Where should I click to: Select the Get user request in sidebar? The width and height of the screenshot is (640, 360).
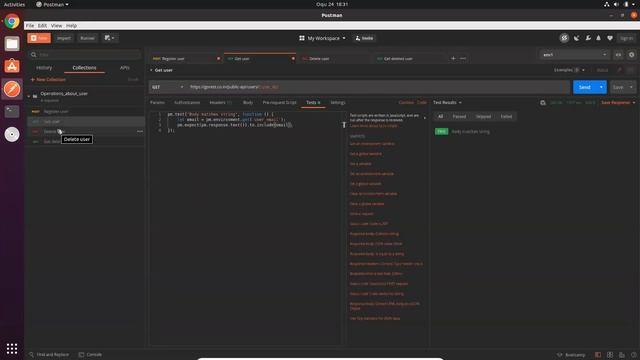[x=86, y=122]
